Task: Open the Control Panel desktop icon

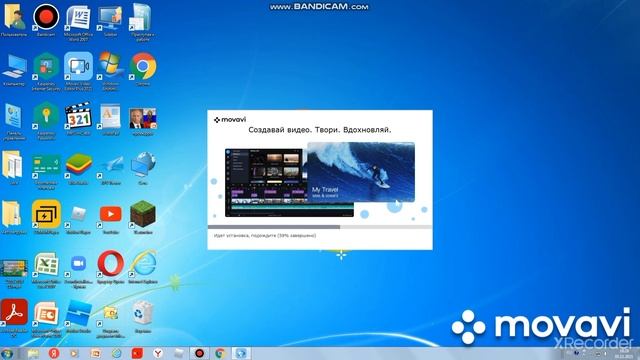Action: [x=14, y=117]
